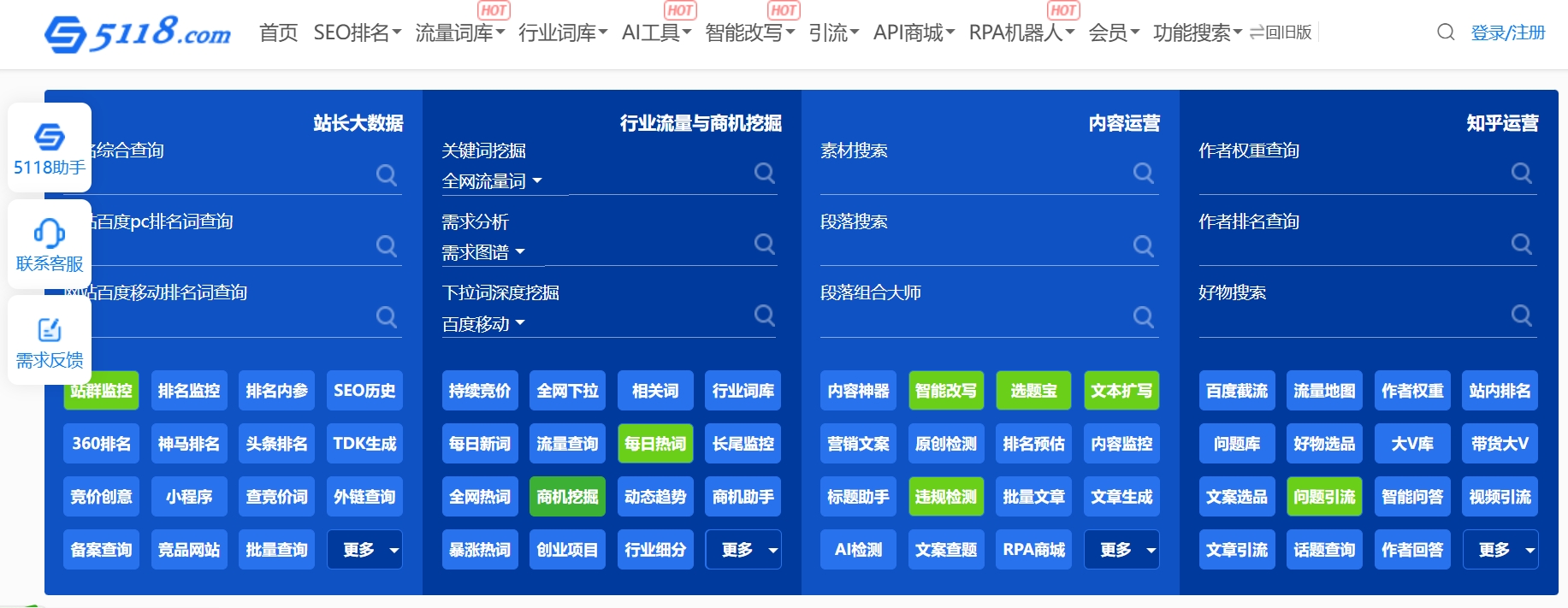Open the 百度移动 dropdown selector
1568x608 pixels.
tap(483, 324)
